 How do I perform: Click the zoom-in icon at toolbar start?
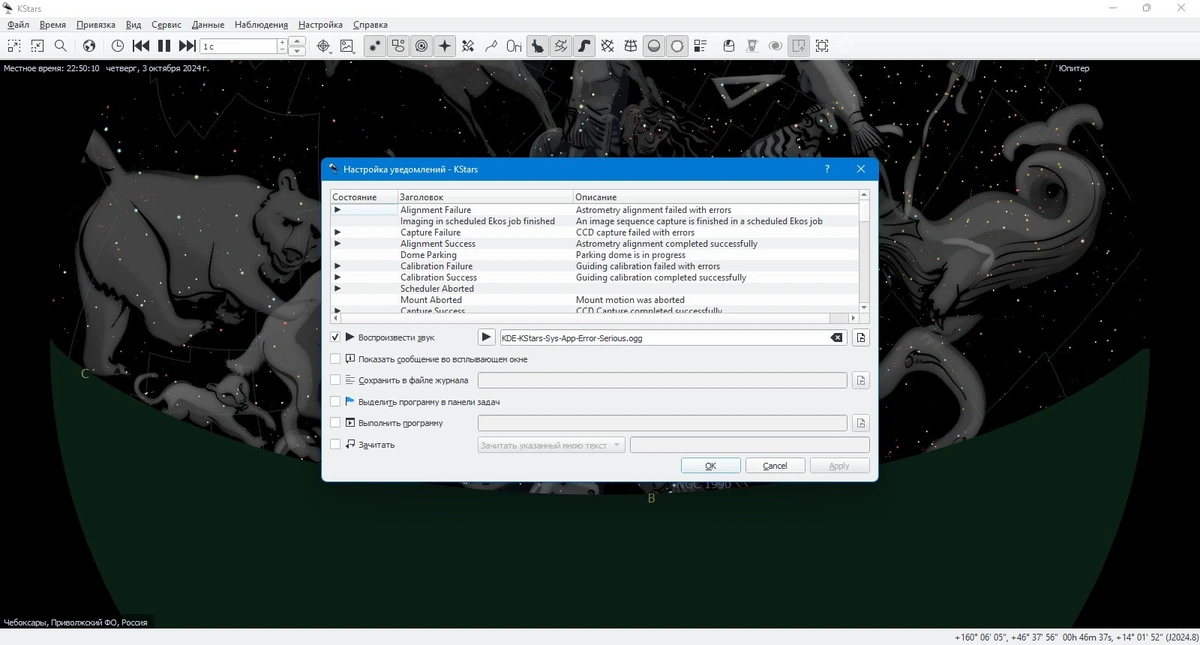click(14, 46)
